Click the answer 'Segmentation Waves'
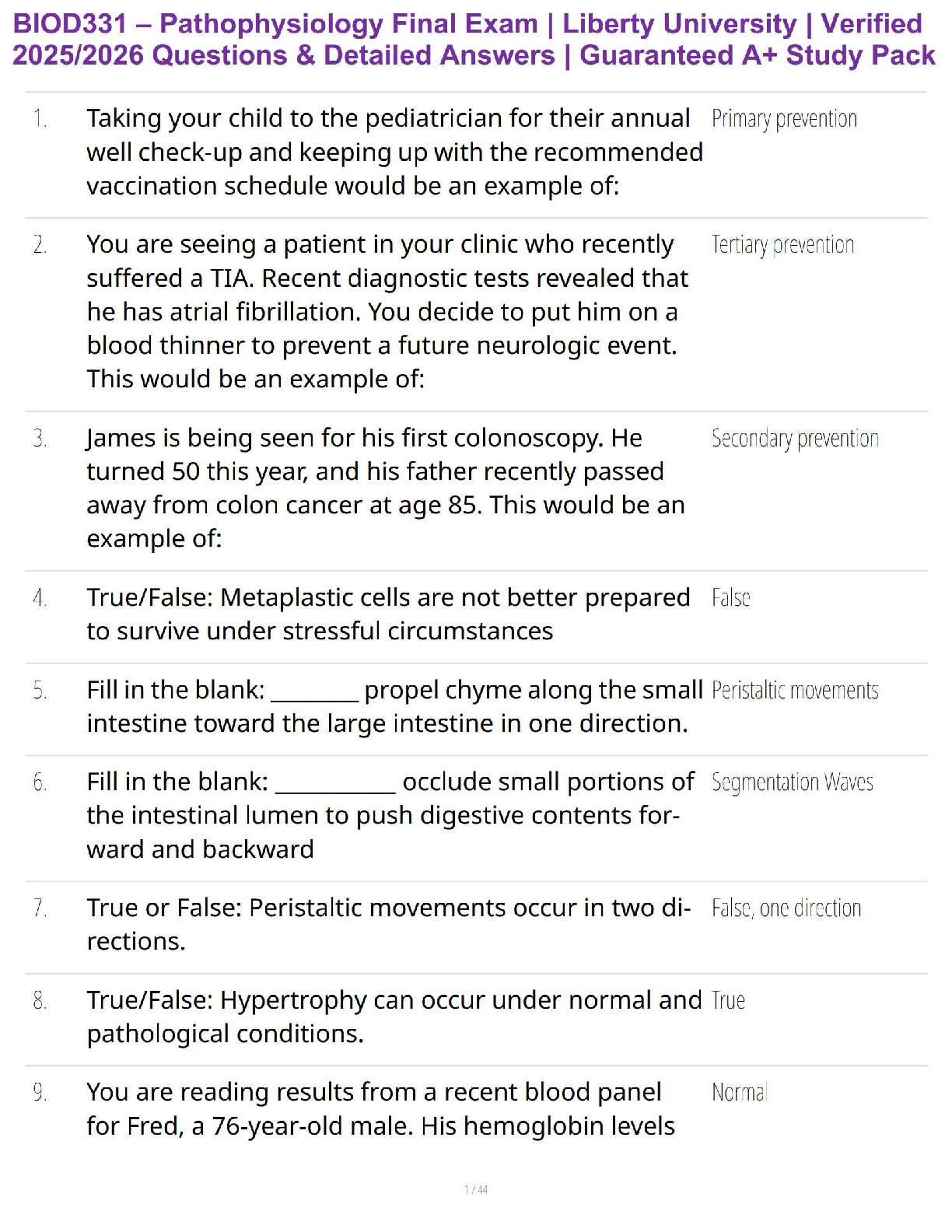This screenshot has height=1232, width=952. [x=793, y=782]
